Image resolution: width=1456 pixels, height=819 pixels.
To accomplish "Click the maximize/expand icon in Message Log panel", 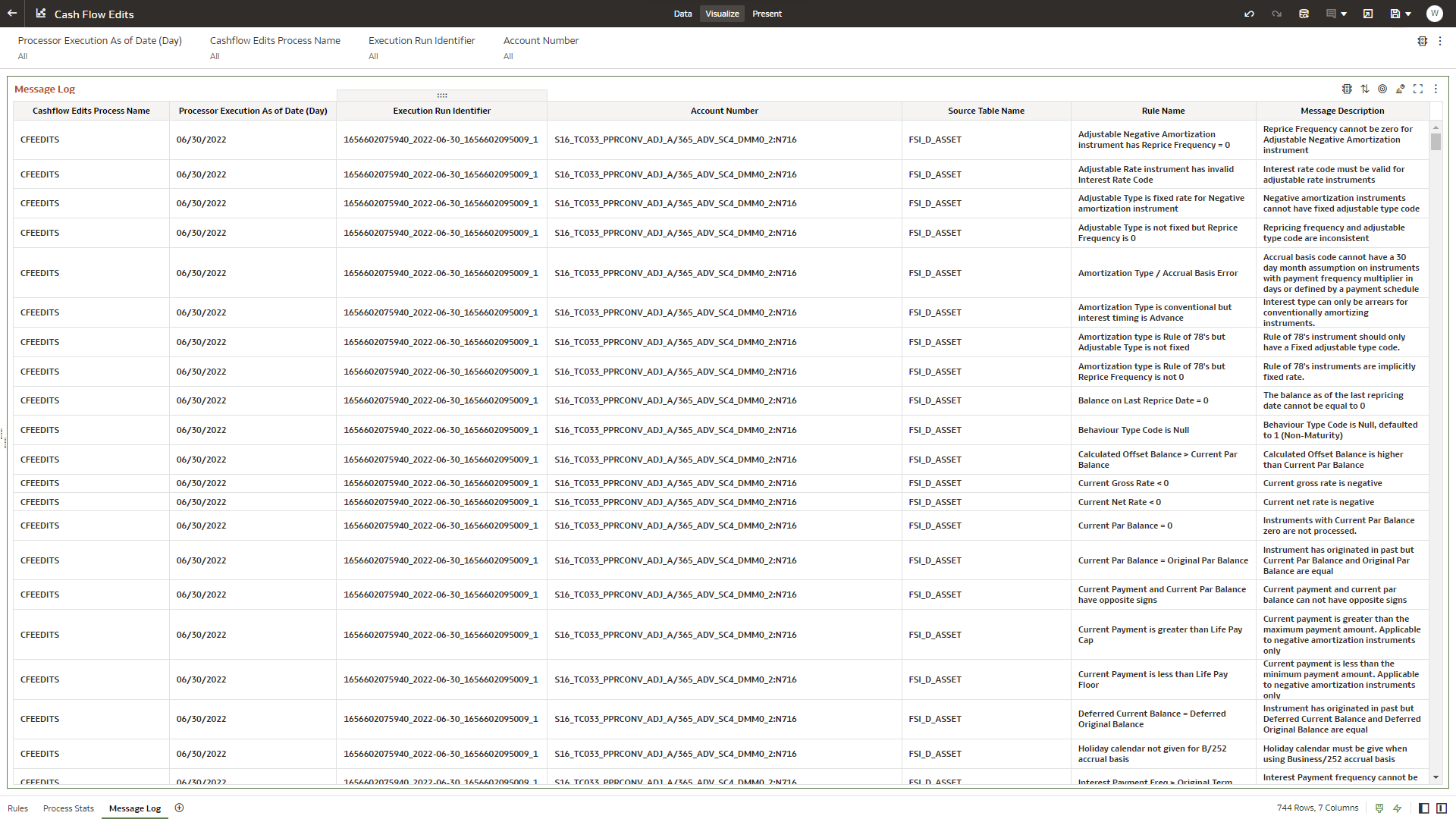I will (1419, 89).
